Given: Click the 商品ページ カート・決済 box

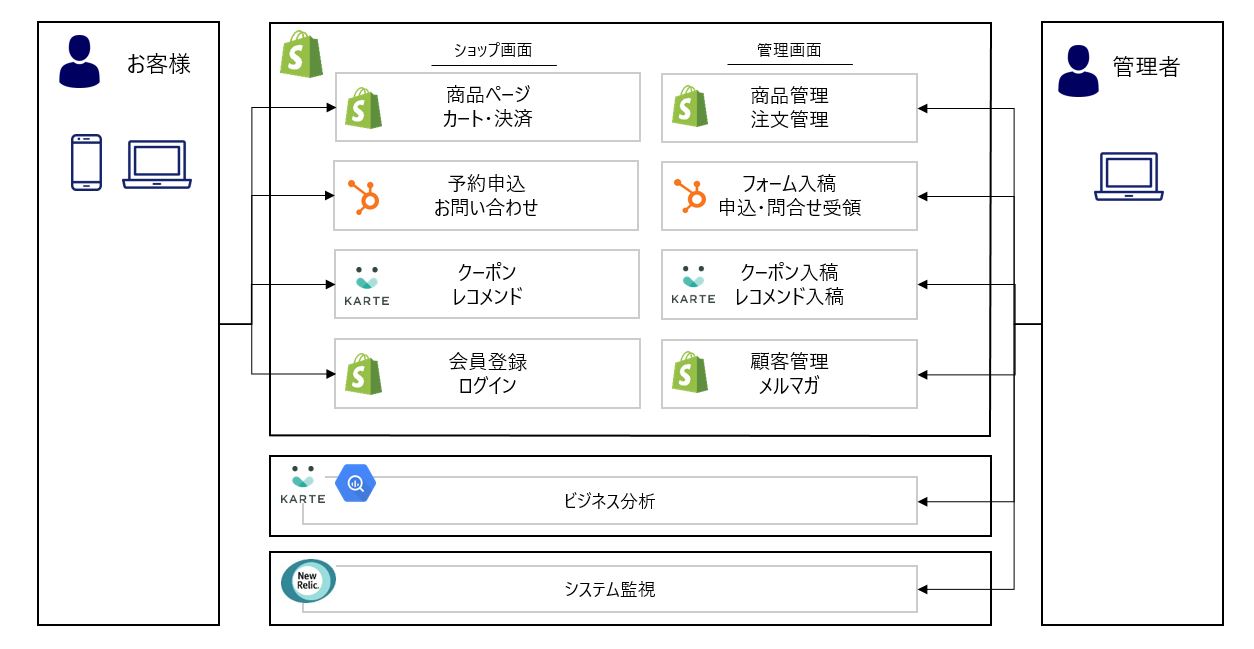Looking at the screenshot, I should pyautogui.click(x=488, y=107).
